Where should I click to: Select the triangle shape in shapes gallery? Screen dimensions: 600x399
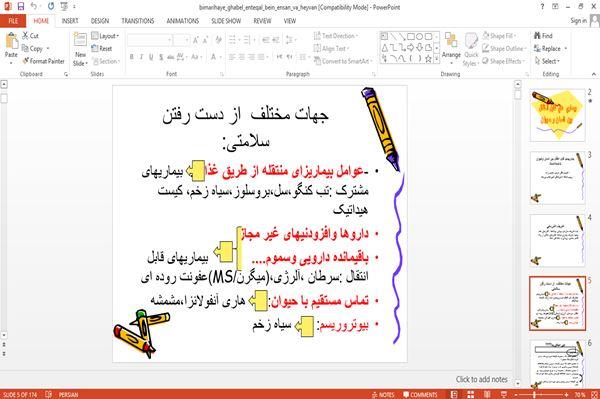[x=385, y=47]
